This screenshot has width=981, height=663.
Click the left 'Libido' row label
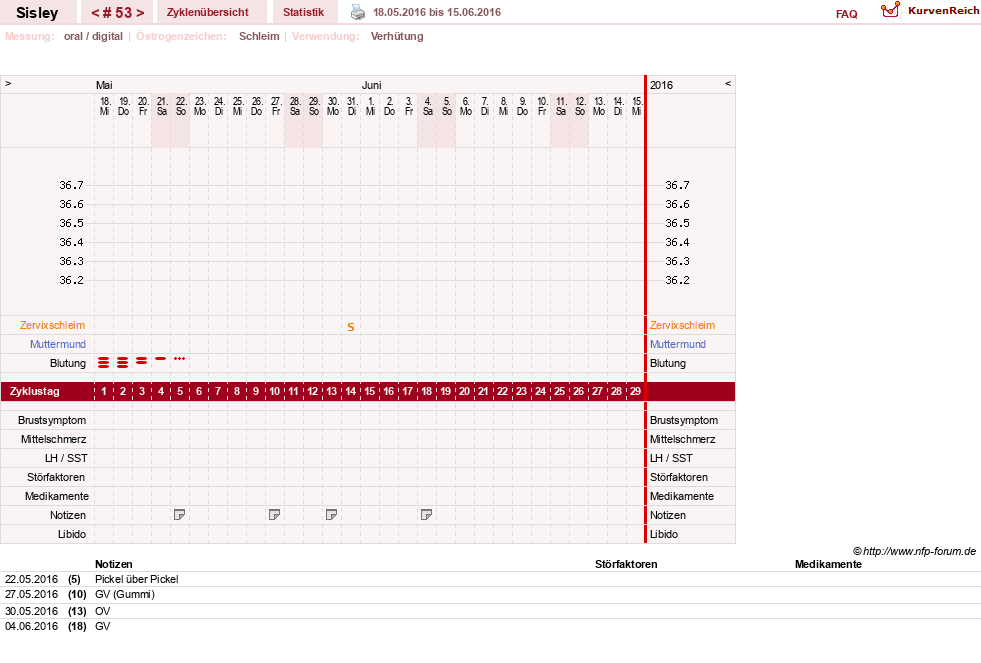pyautogui.click(x=72, y=534)
